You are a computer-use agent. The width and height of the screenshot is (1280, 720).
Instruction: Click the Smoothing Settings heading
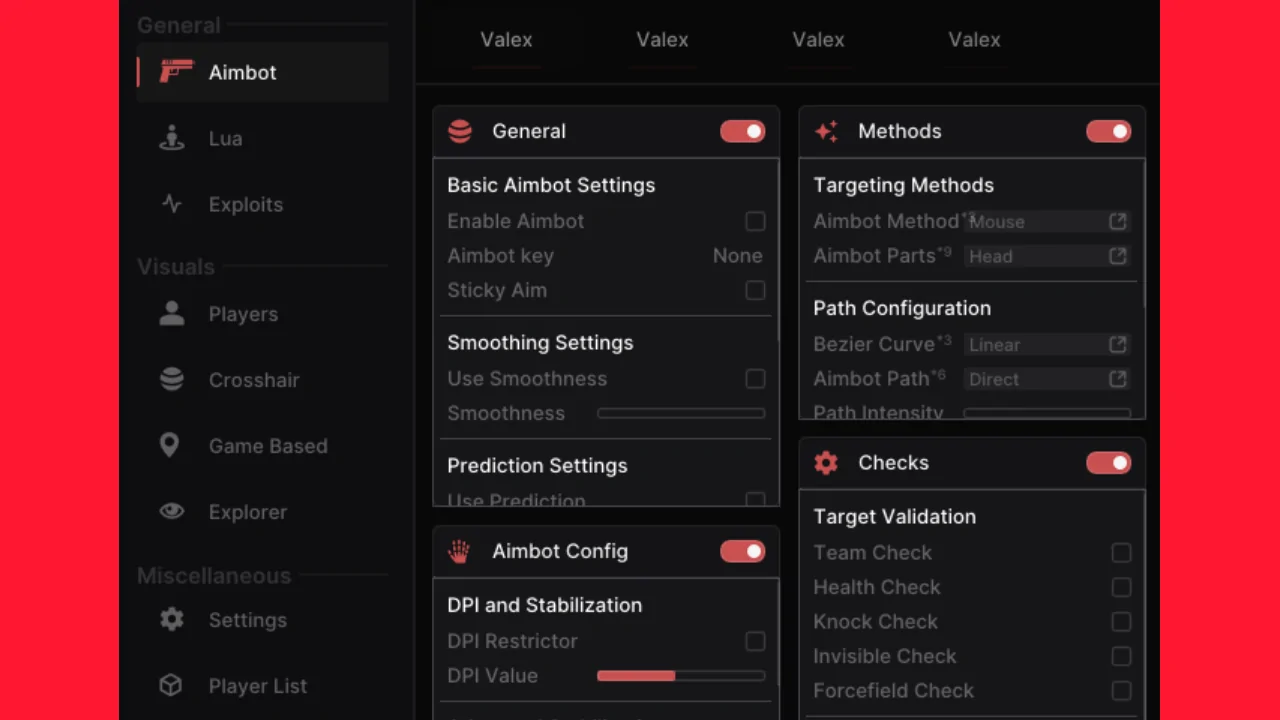pyautogui.click(x=540, y=343)
